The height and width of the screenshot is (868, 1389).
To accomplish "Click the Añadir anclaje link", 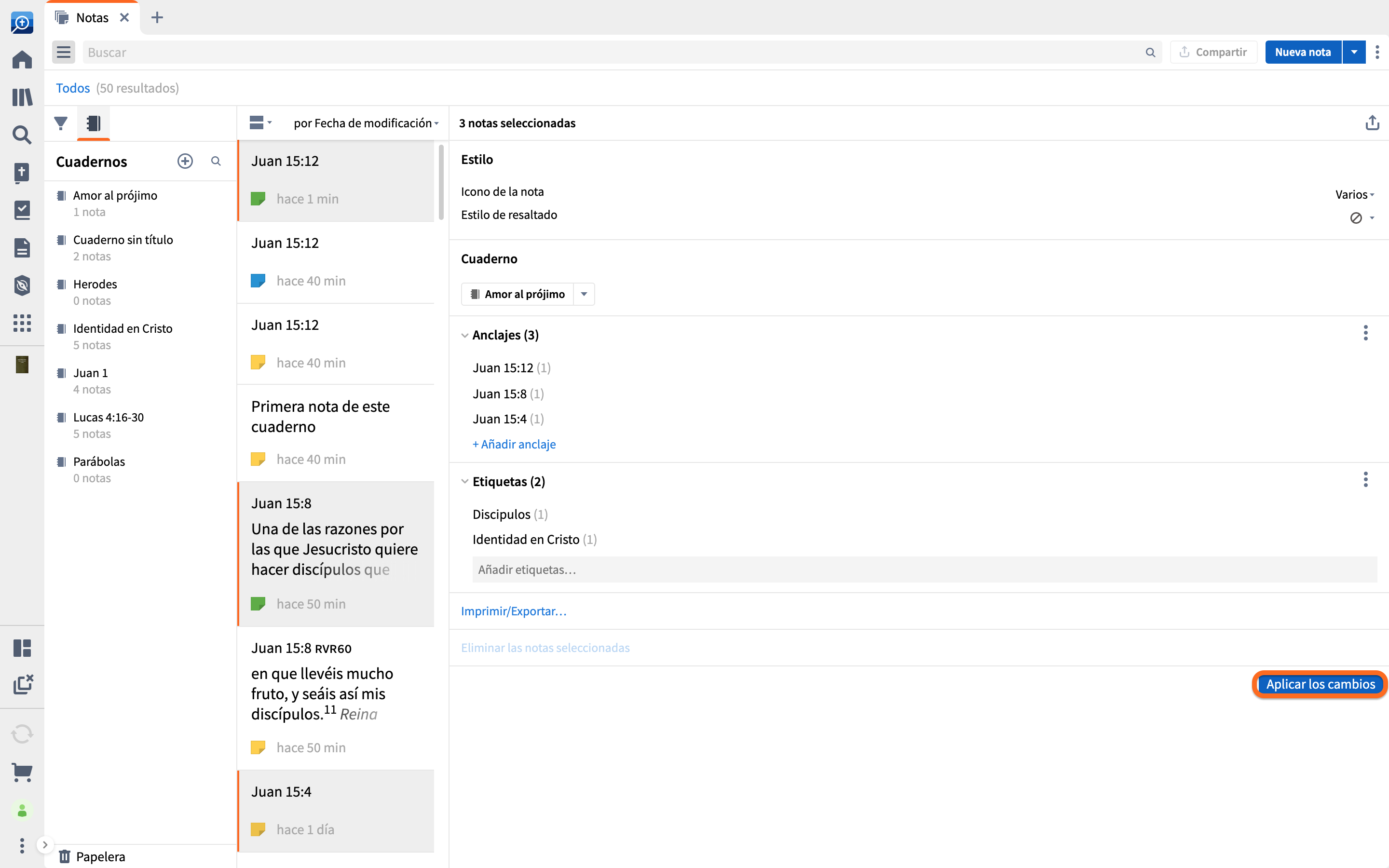I will click(x=514, y=444).
